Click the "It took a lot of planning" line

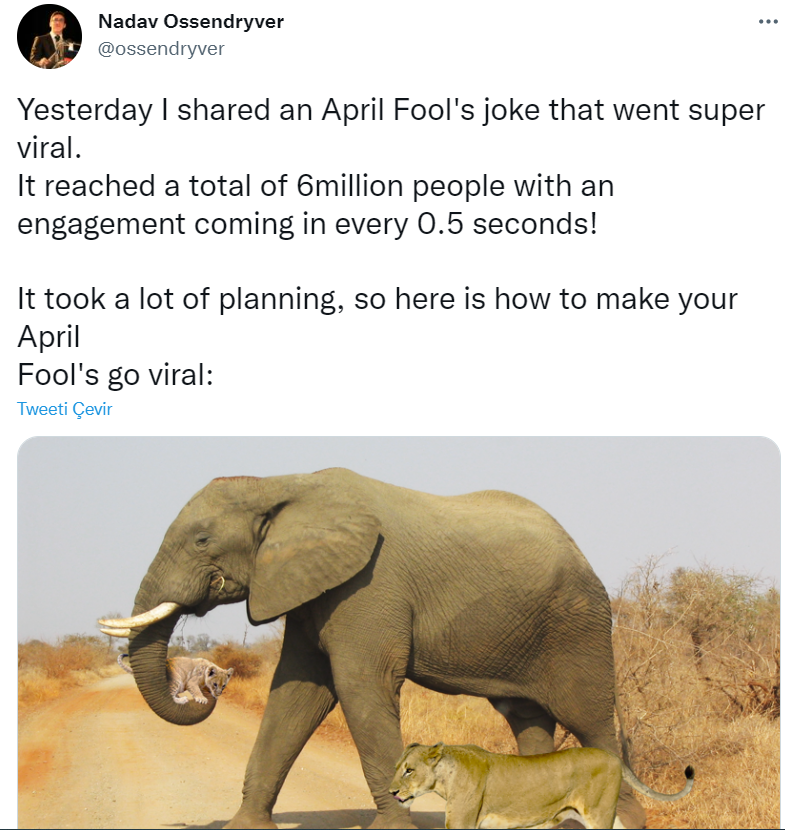pyautogui.click(x=378, y=298)
